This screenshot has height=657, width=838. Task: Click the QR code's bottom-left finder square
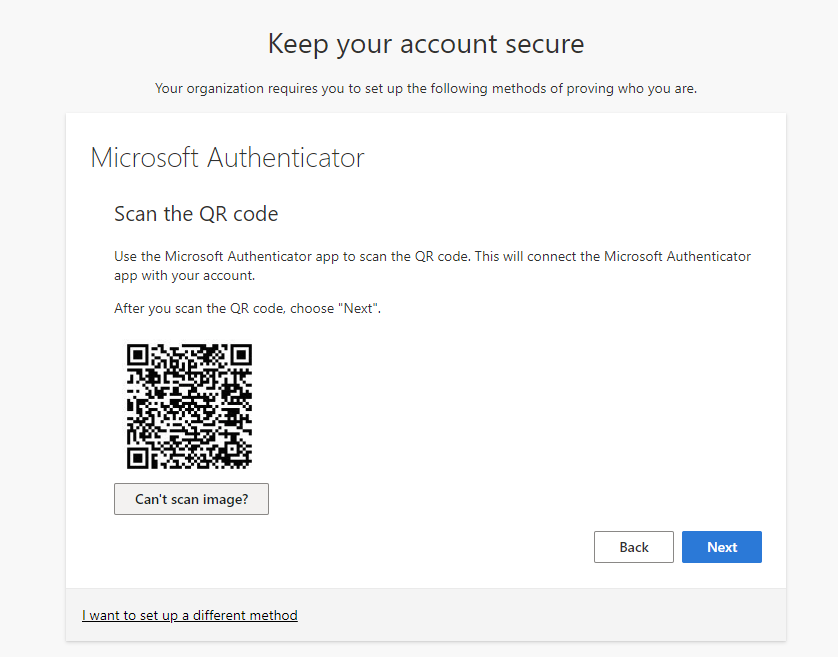point(137,458)
